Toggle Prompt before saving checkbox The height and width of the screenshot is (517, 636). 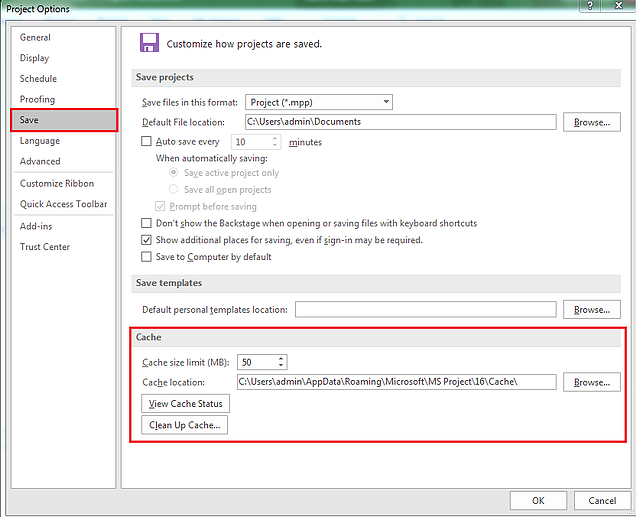(160, 206)
